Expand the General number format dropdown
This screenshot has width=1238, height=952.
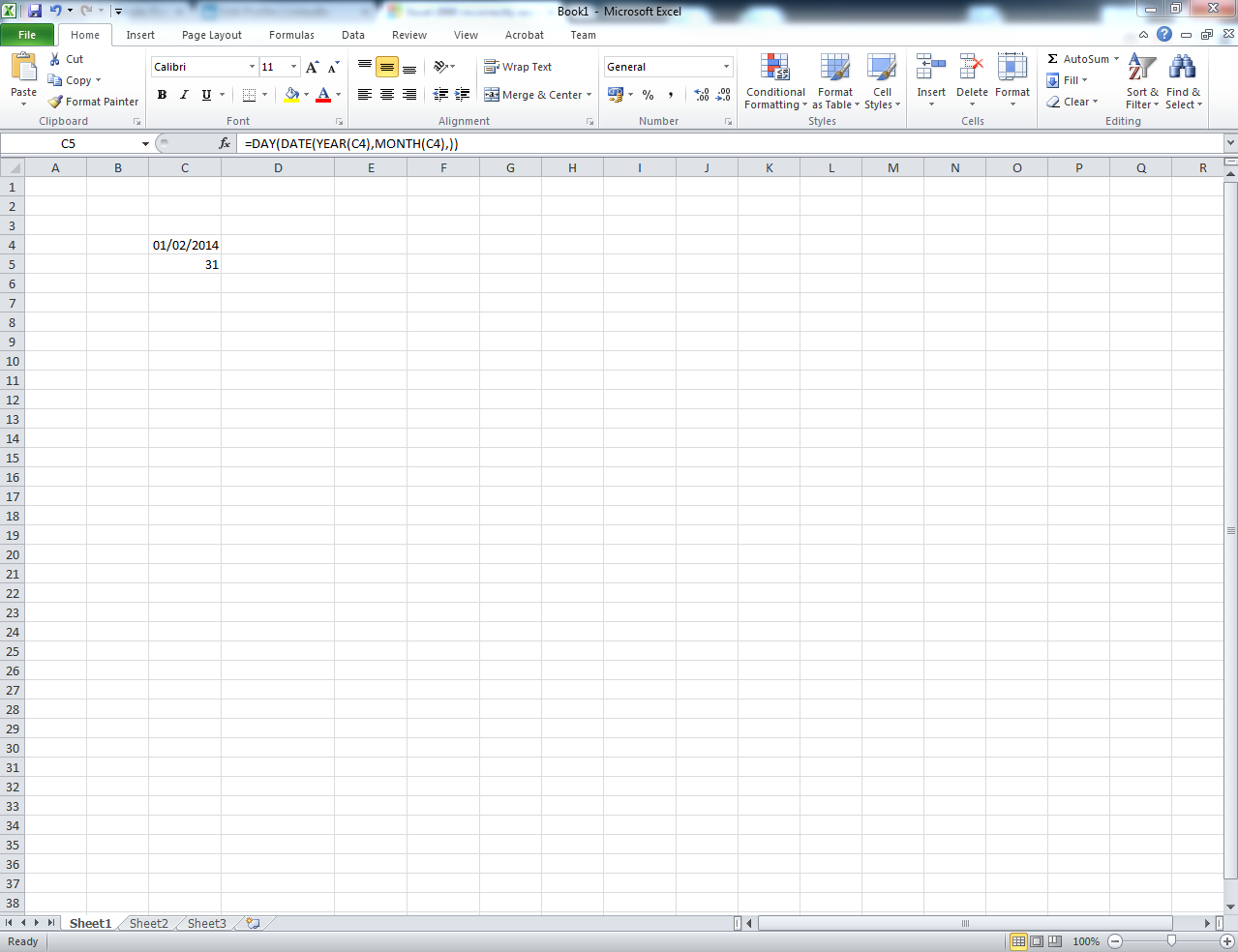pyautogui.click(x=726, y=67)
